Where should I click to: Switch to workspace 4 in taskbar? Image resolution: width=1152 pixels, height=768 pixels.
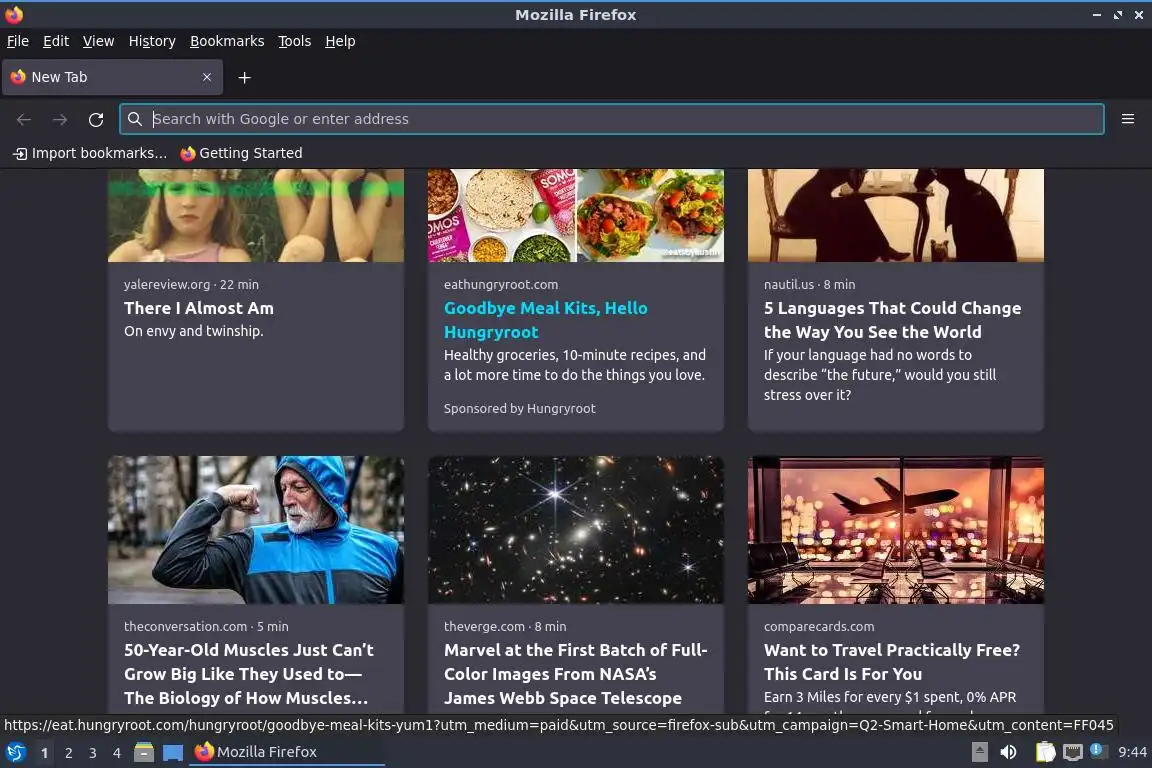pyautogui.click(x=116, y=753)
